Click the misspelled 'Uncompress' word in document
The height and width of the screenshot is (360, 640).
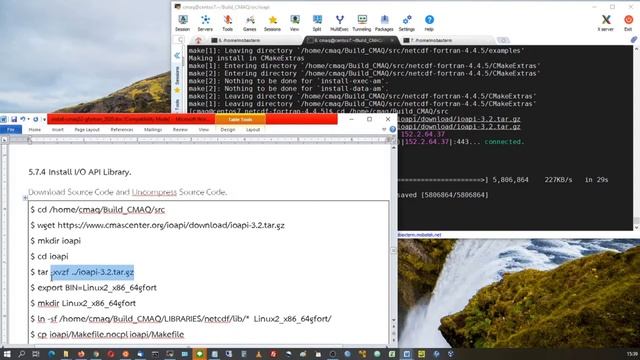coord(154,192)
